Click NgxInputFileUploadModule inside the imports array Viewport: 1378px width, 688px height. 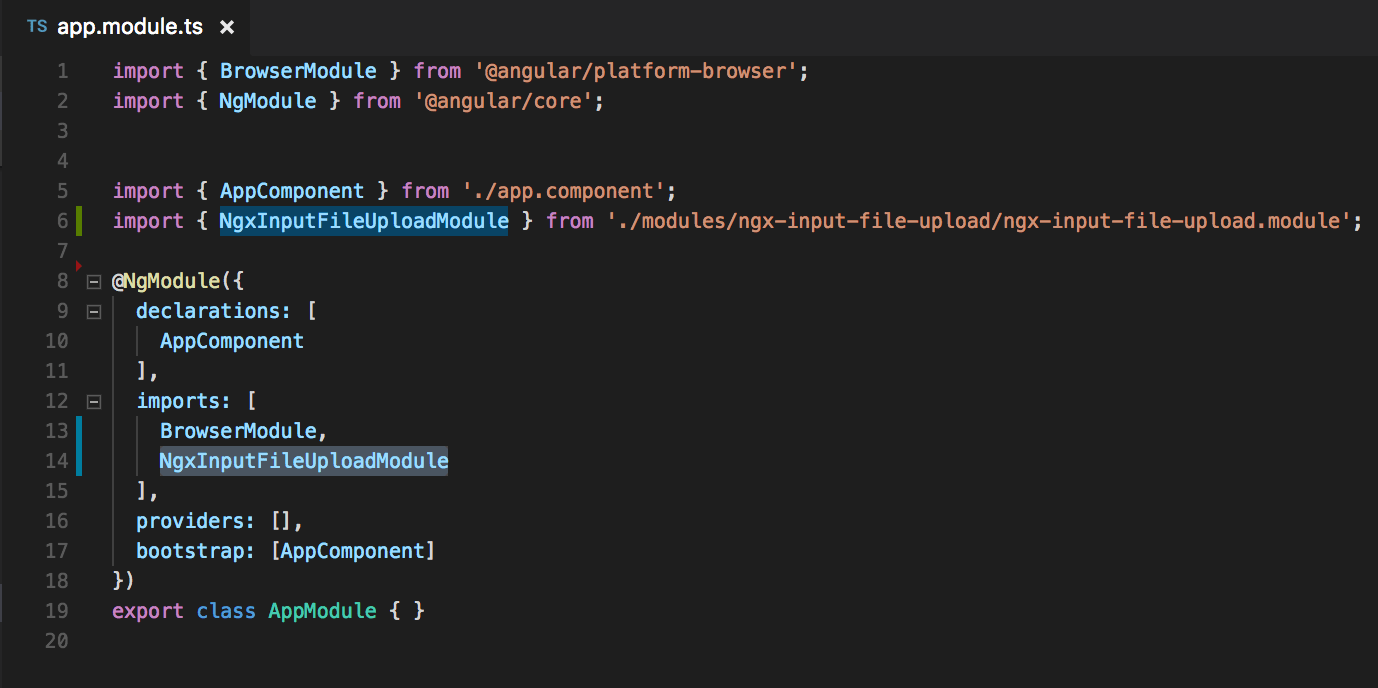point(303,461)
